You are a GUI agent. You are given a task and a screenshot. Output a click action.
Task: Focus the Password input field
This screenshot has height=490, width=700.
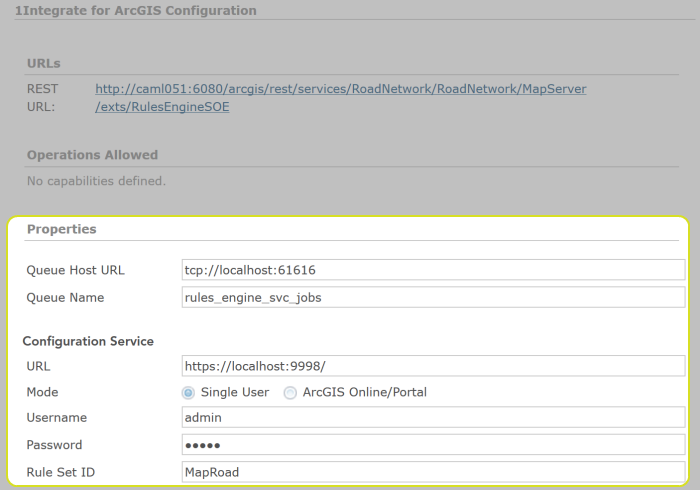(433, 445)
